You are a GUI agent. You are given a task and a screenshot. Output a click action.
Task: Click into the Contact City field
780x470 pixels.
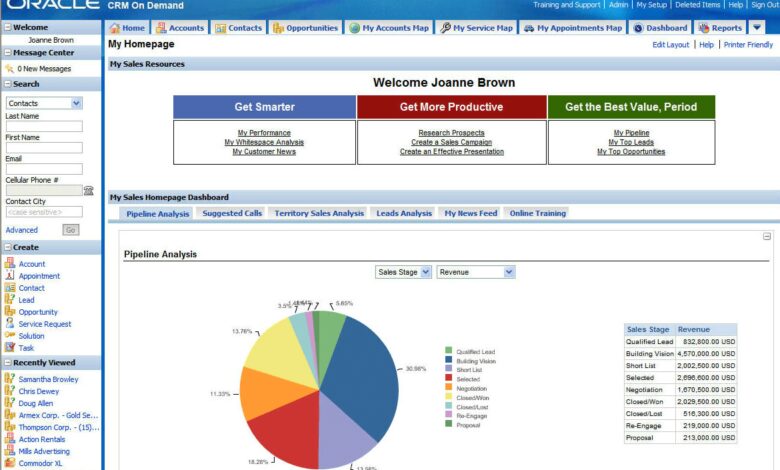click(44, 212)
